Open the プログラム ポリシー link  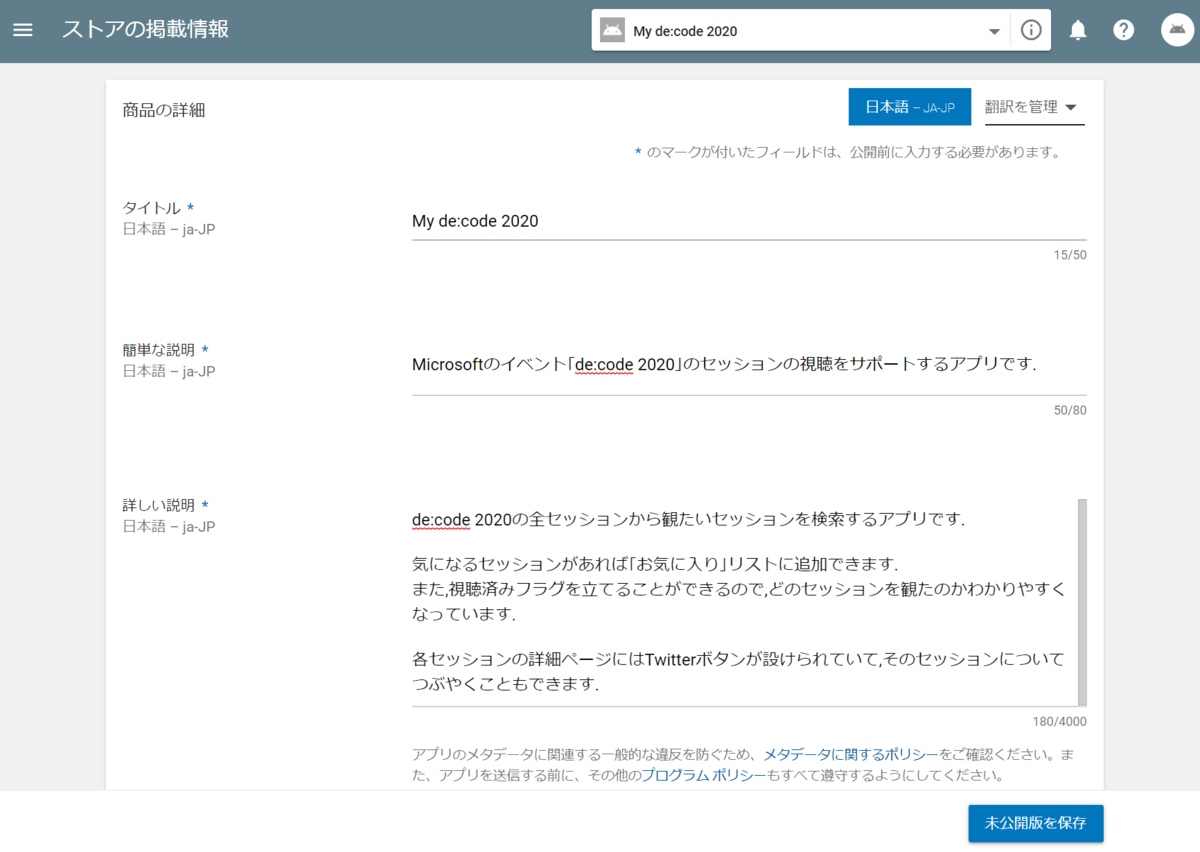point(704,775)
